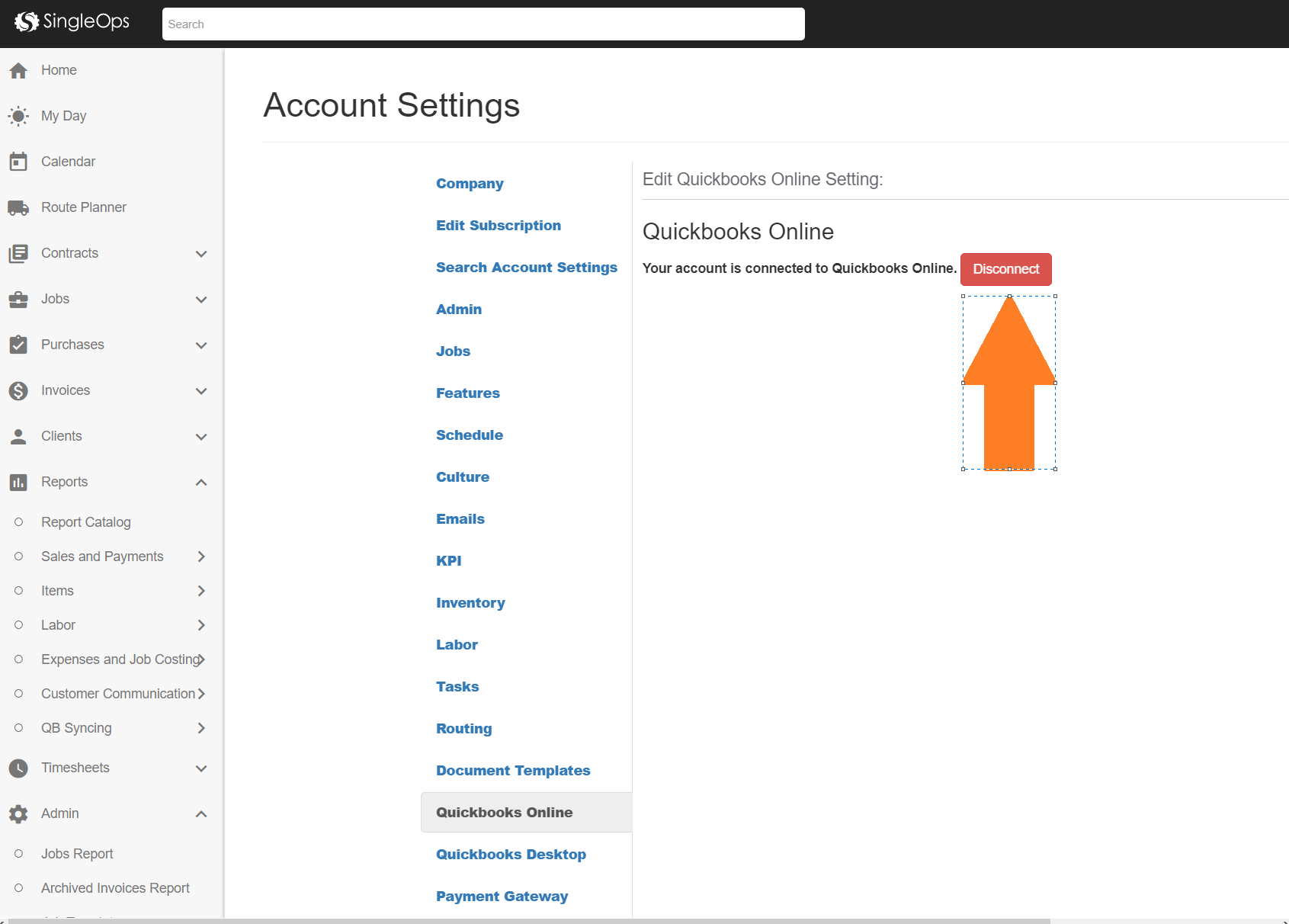Image resolution: width=1289 pixels, height=924 pixels.
Task: Click the Clients person icon
Action: coord(18,436)
